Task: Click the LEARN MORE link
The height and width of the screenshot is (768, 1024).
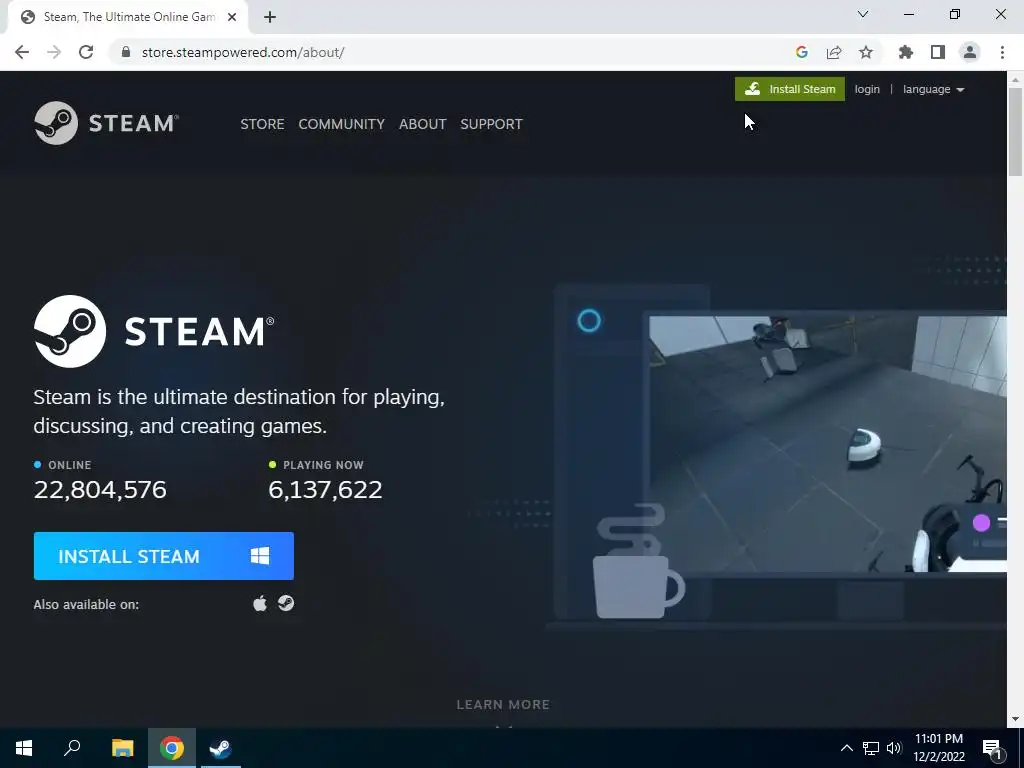Action: pos(503,705)
